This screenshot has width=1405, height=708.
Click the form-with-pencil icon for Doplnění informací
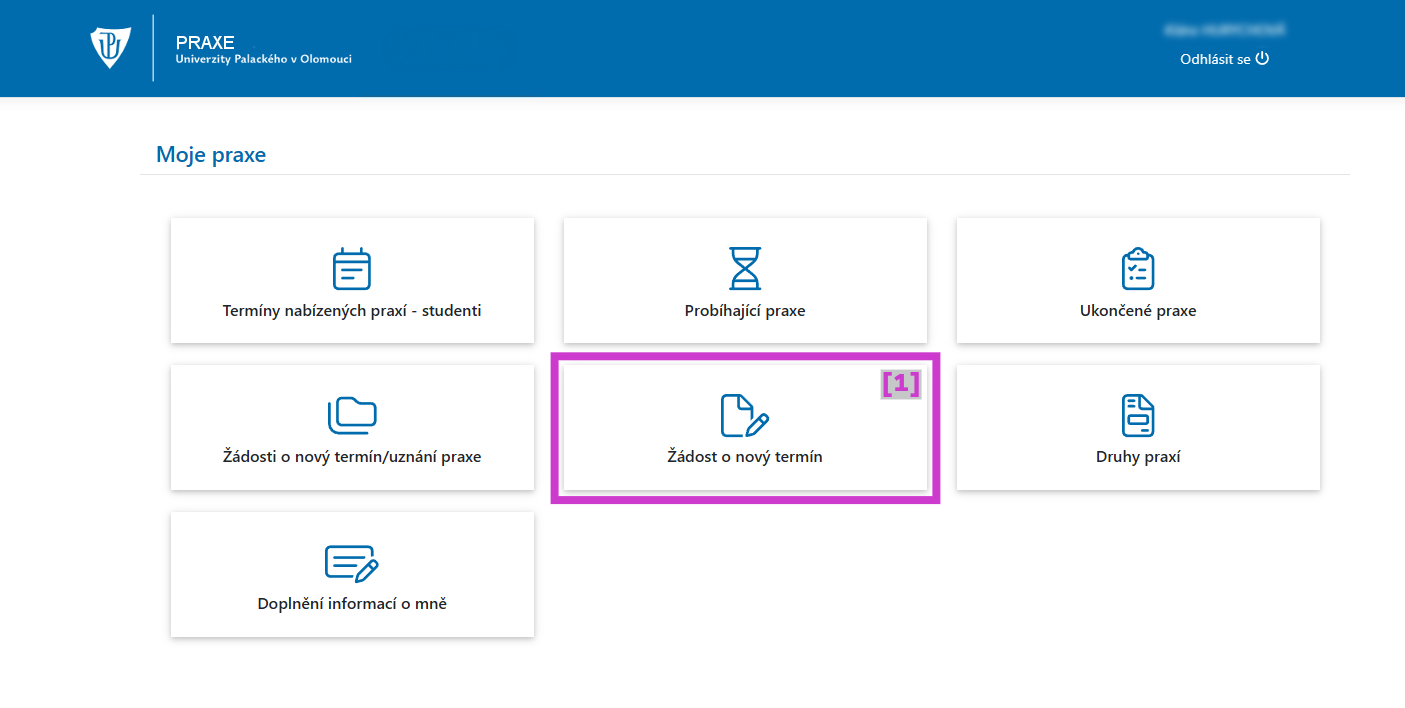(x=352, y=562)
